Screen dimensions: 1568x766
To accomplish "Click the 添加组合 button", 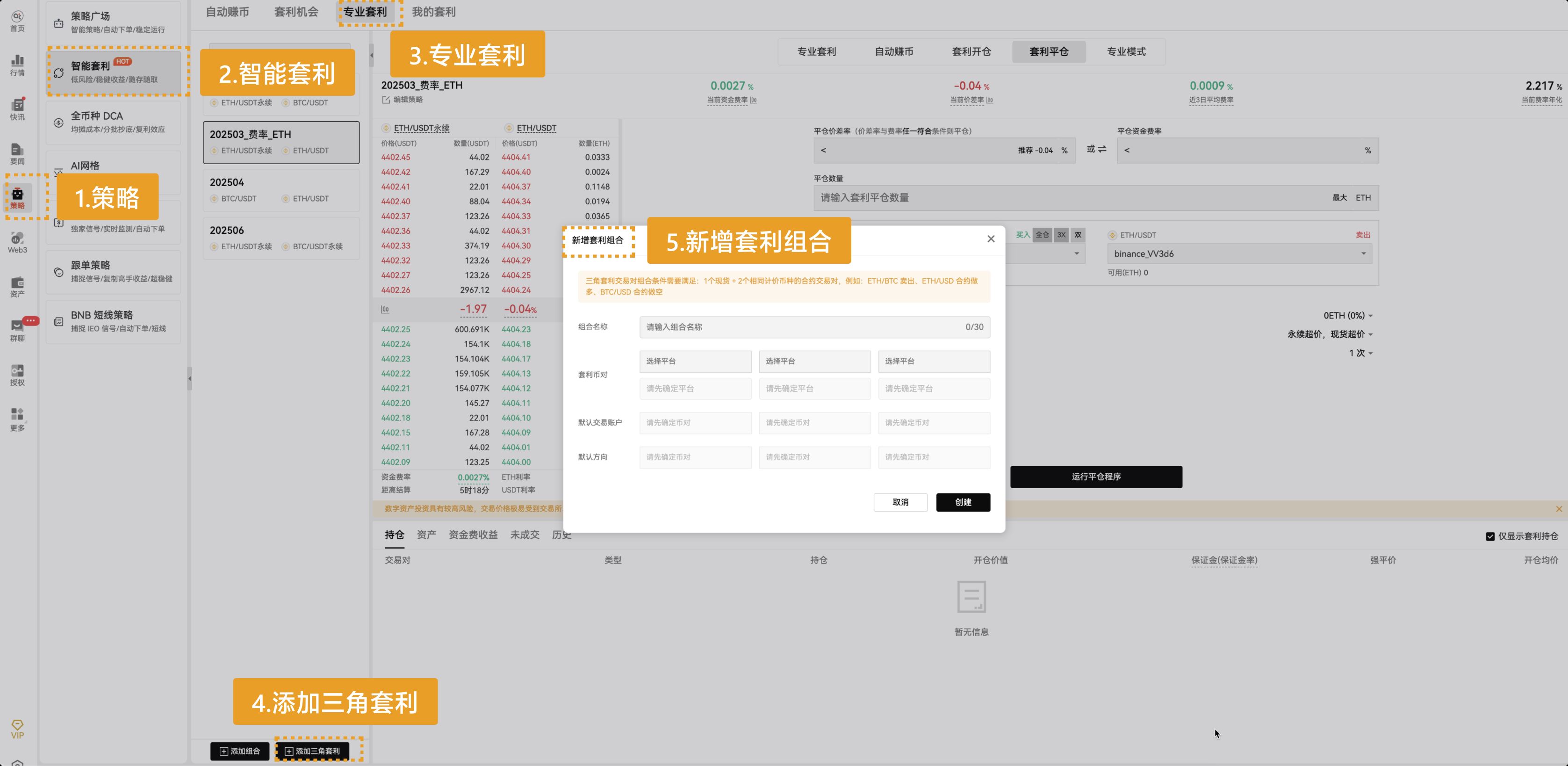I will point(240,752).
